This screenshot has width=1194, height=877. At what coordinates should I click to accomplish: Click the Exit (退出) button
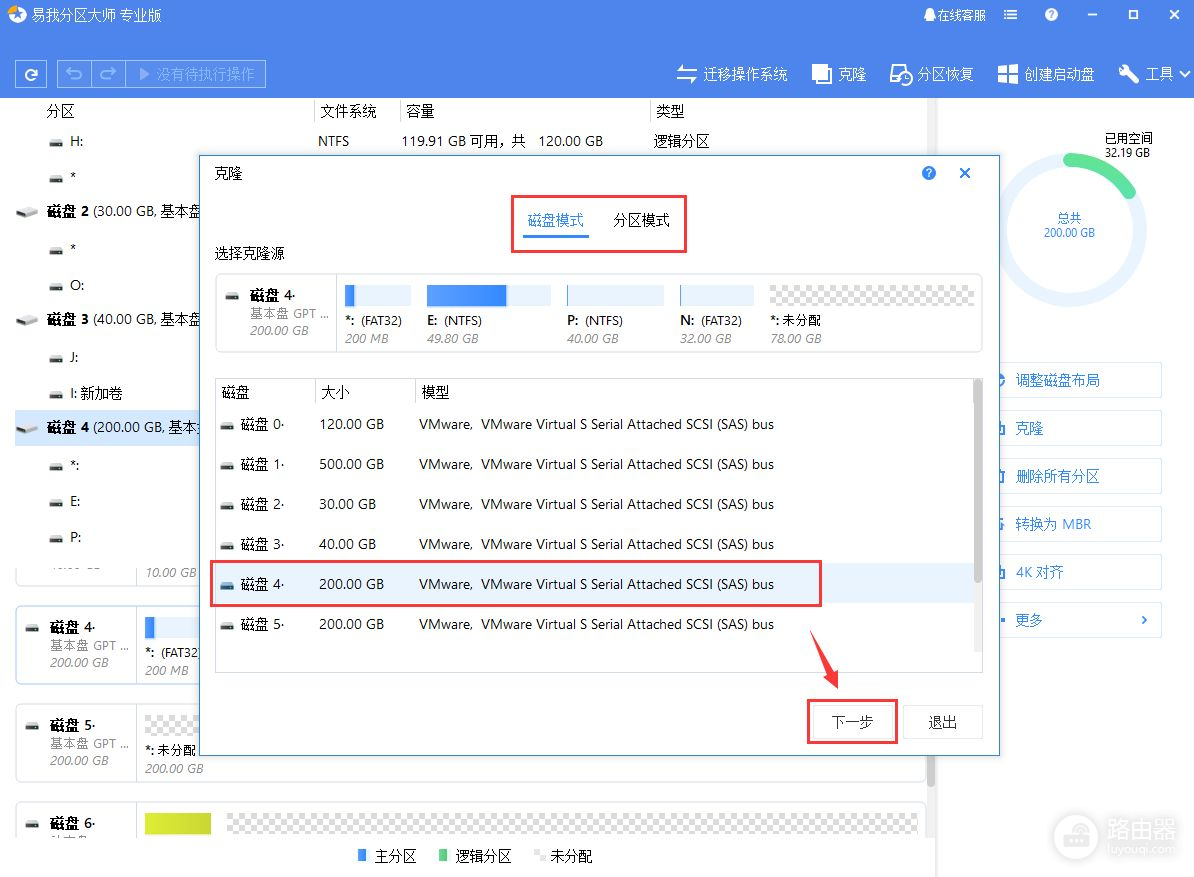[942, 722]
